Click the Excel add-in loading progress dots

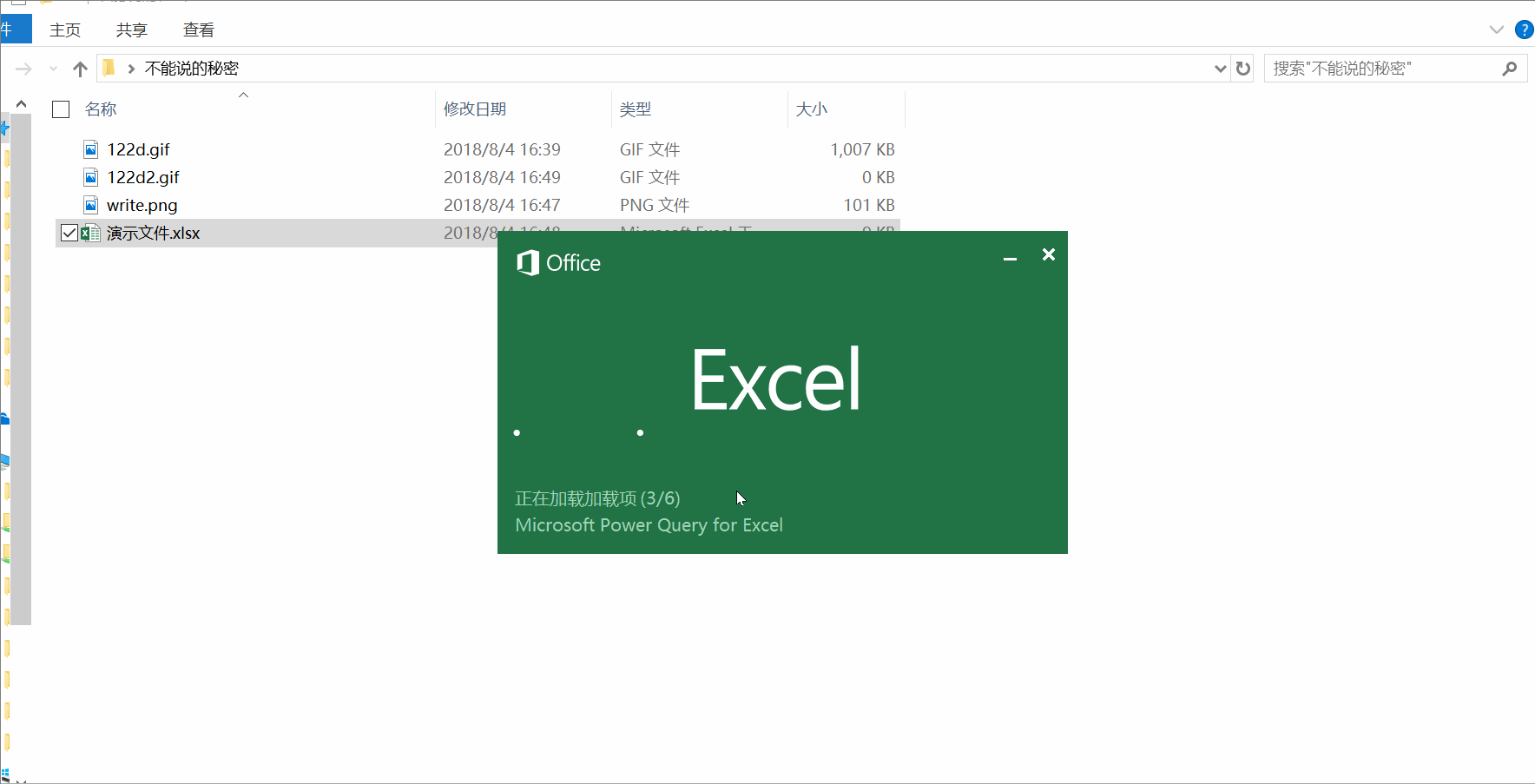pyautogui.click(x=578, y=432)
